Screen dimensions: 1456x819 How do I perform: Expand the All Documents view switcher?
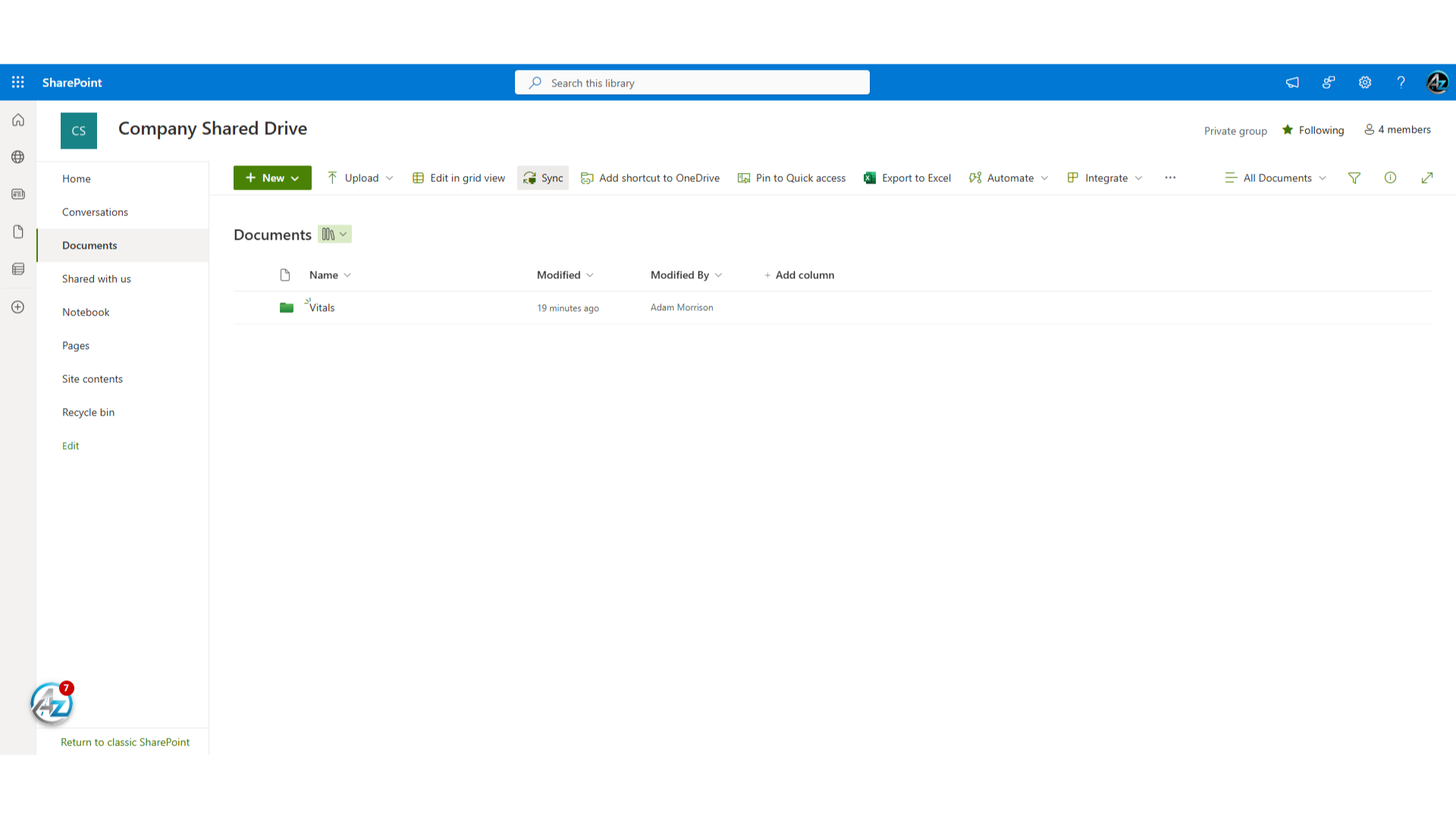coord(1276,177)
